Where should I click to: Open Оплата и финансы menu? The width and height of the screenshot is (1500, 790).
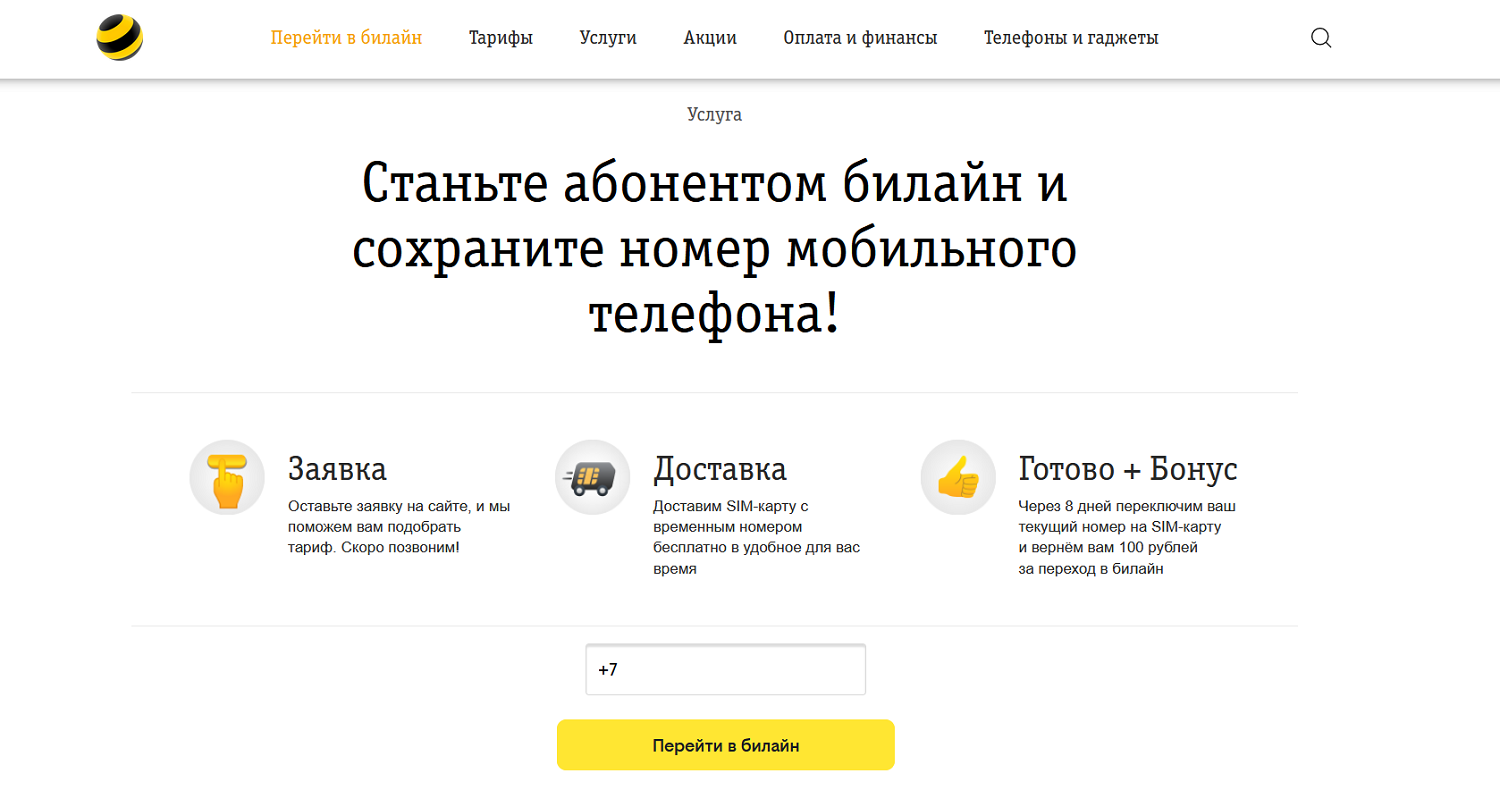point(860,38)
